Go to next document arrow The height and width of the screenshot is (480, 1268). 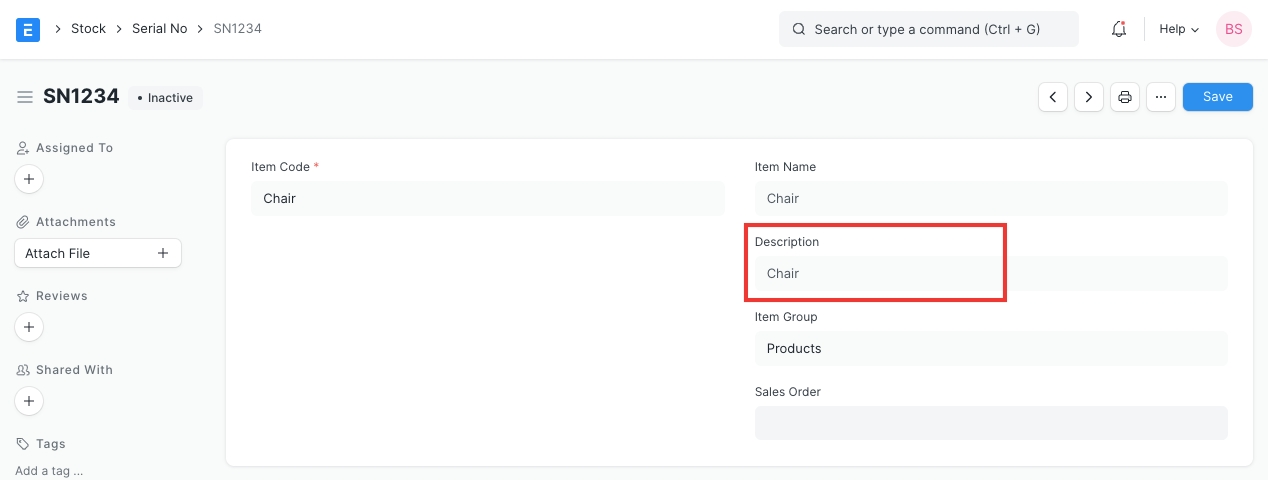tap(1089, 97)
